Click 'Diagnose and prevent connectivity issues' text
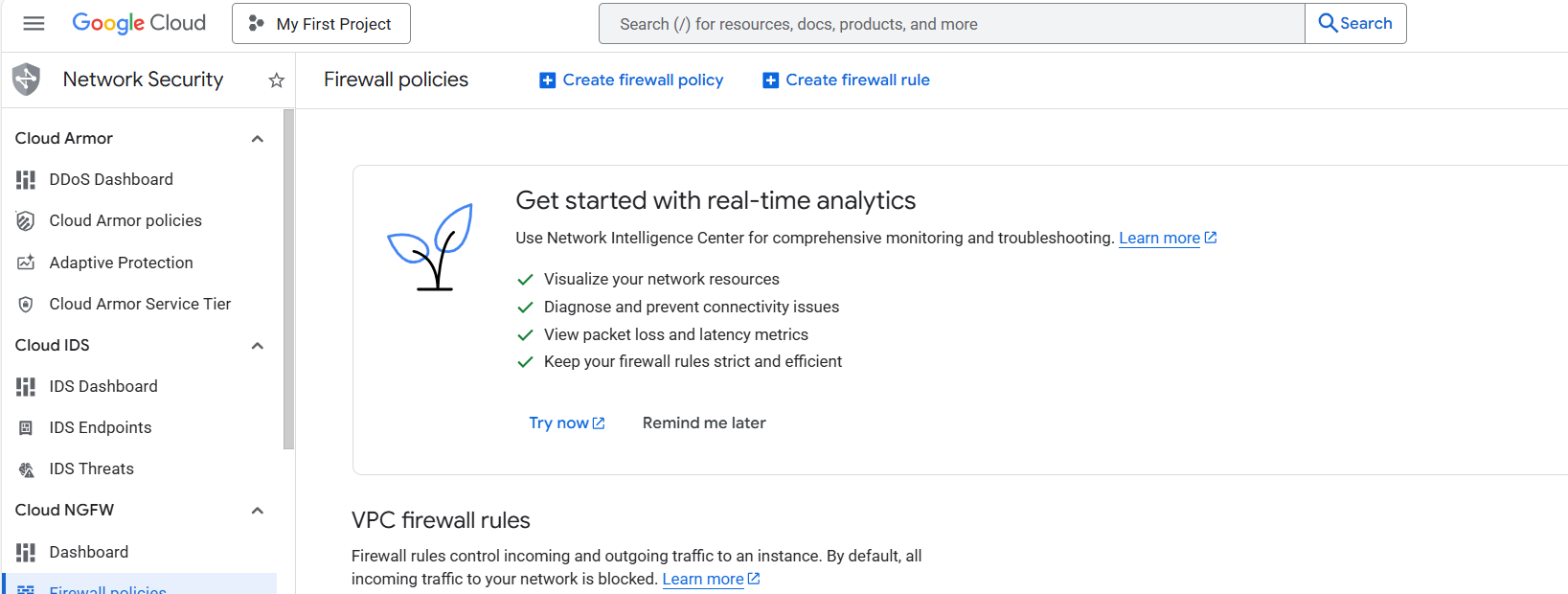This screenshot has width=1568, height=594. pos(692,308)
